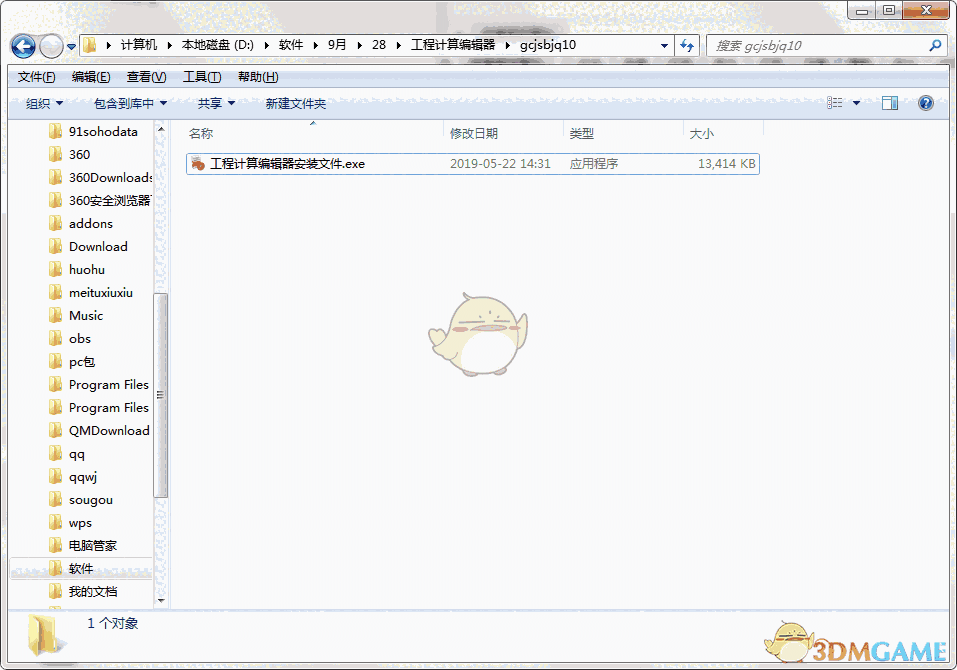Click inside the search gcjsbjq10 field
The height and width of the screenshot is (670, 957).
click(x=820, y=45)
